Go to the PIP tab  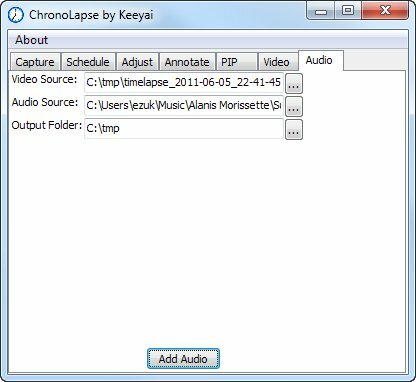point(236,62)
